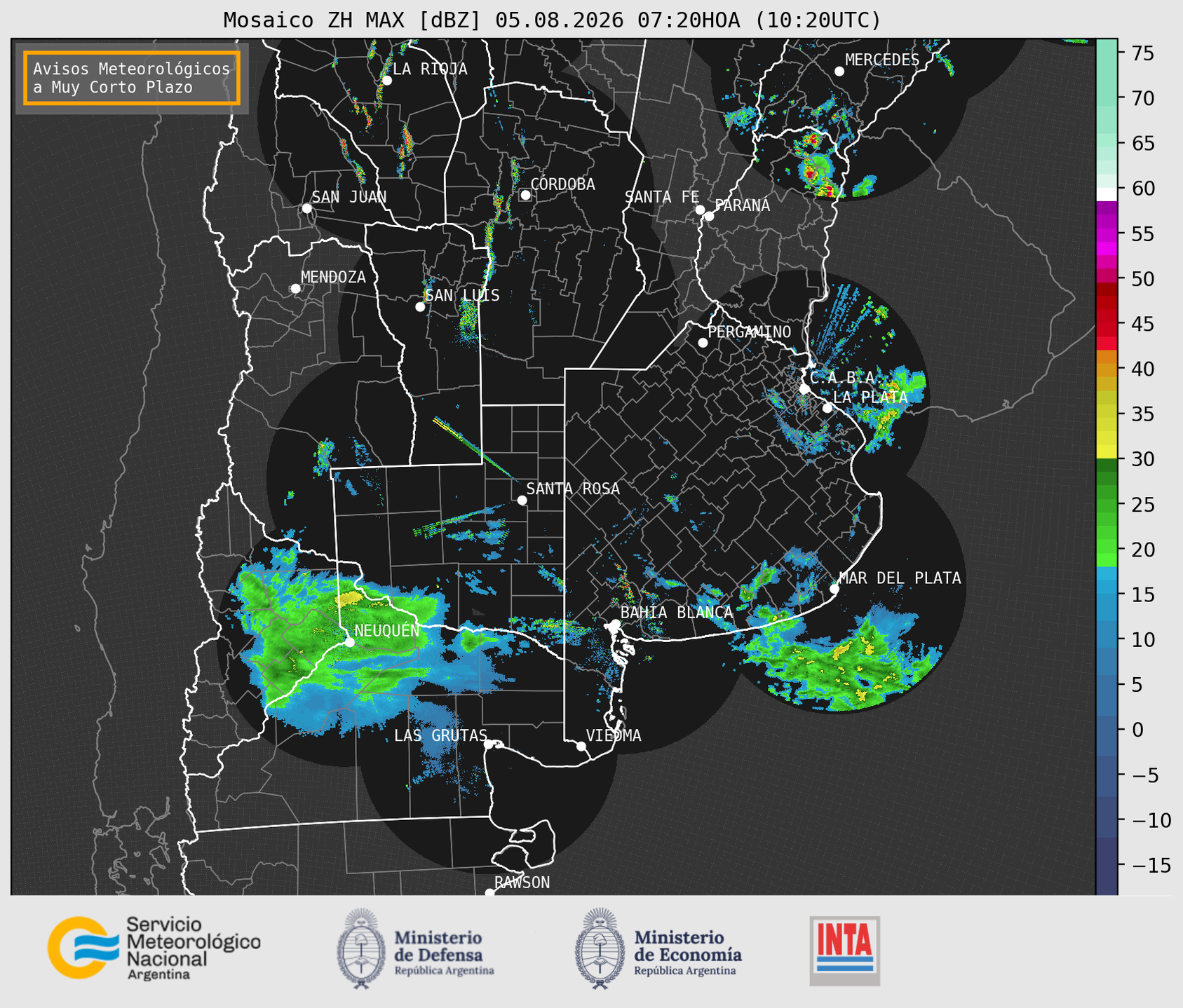Click the INTA logo
The width and height of the screenshot is (1183, 1008).
tap(844, 951)
